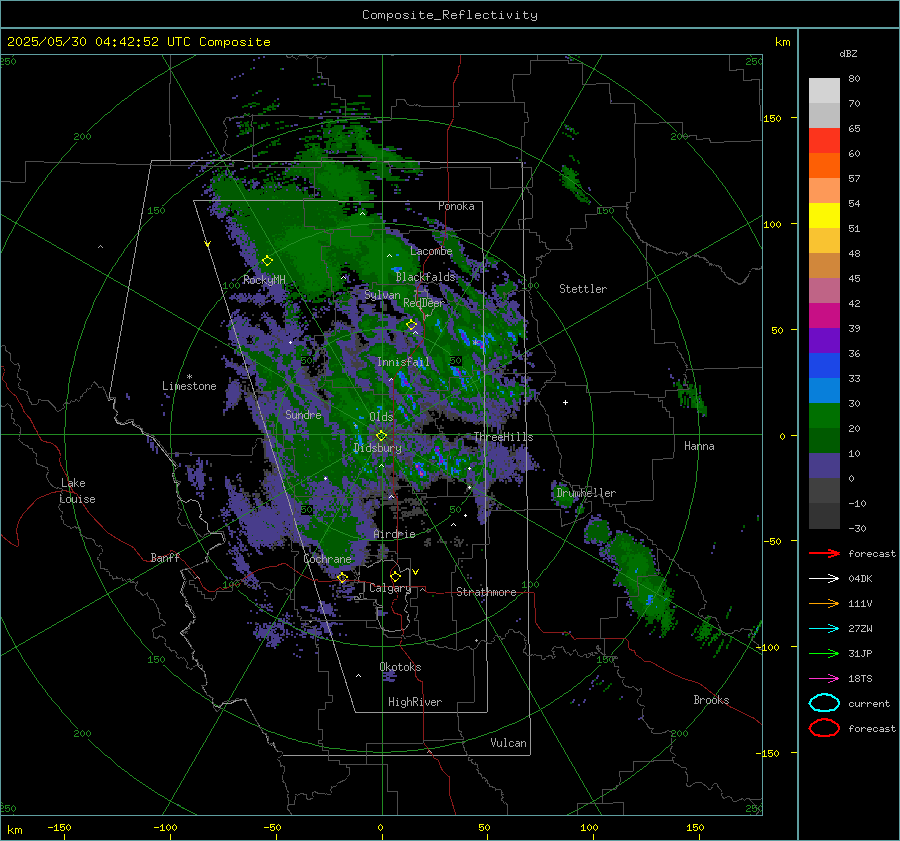
Task: Click the Didsbury label
Action: [377, 448]
